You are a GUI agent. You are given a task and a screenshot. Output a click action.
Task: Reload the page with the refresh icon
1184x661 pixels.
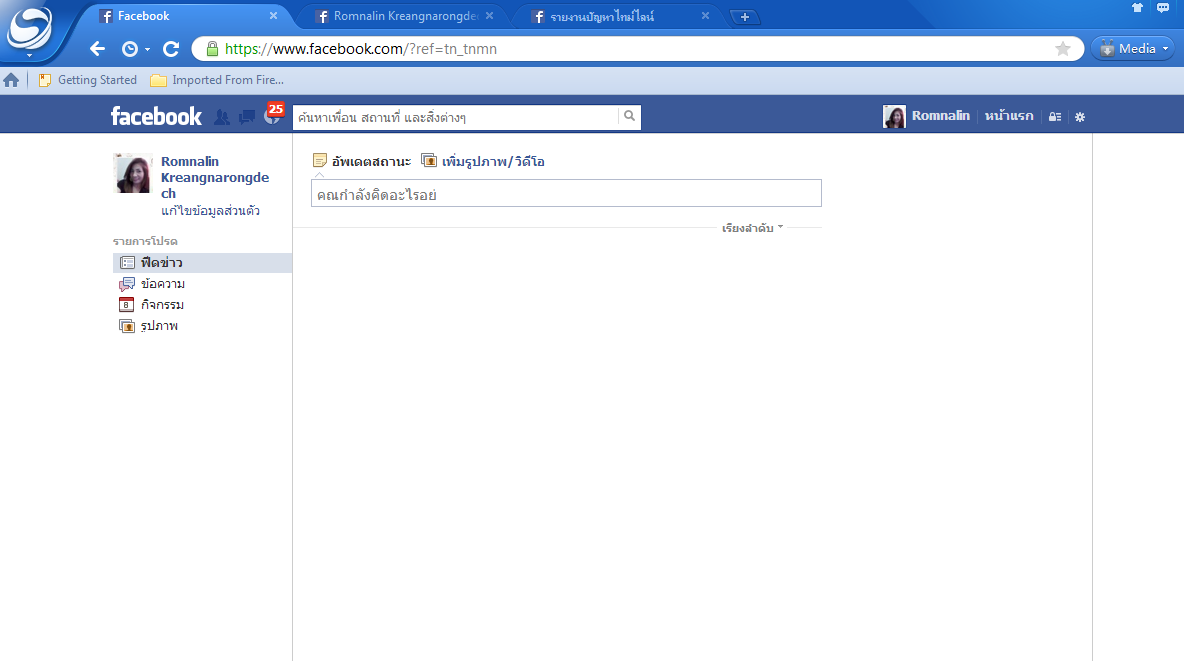tap(171, 49)
